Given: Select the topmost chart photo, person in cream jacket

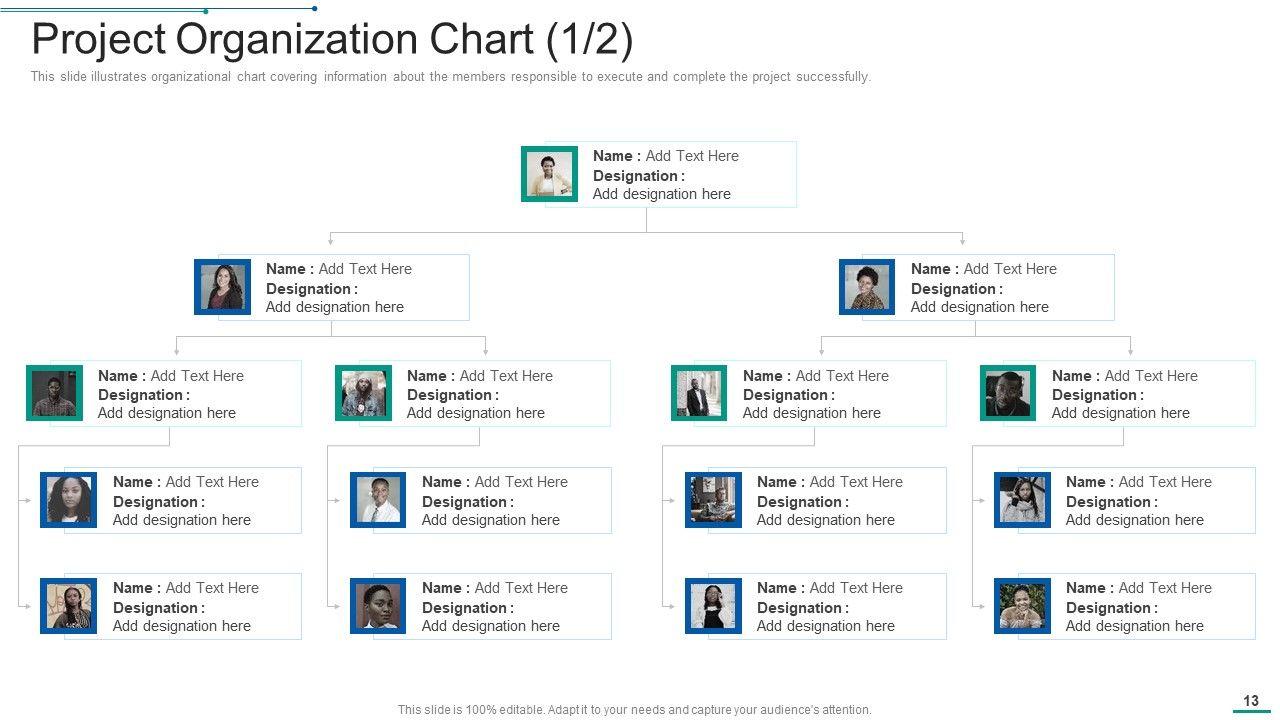Looking at the screenshot, I should (549, 174).
